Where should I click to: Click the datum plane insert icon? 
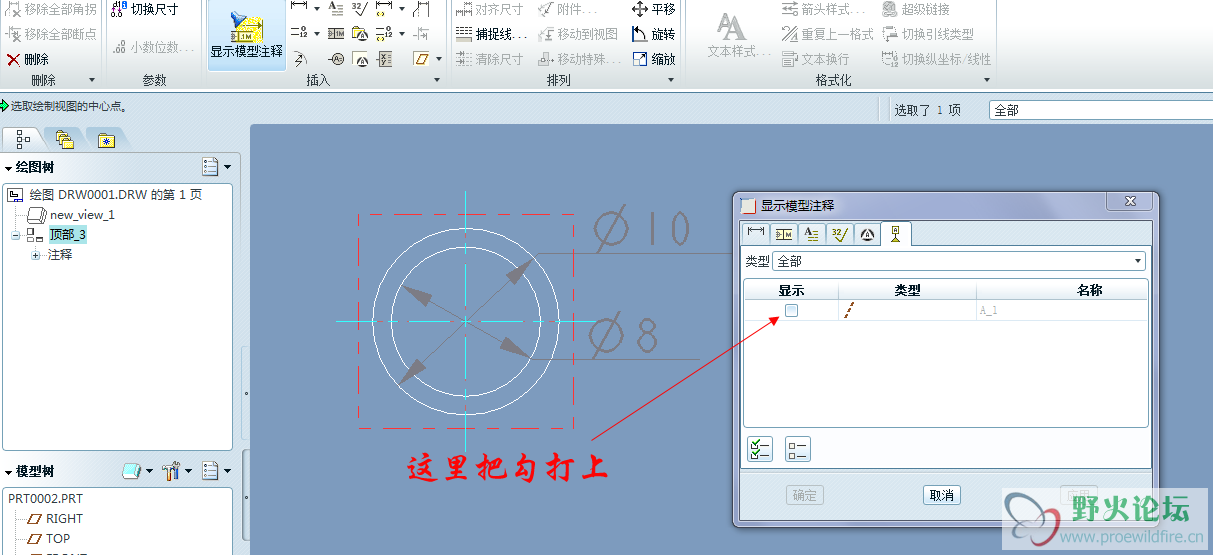422,59
